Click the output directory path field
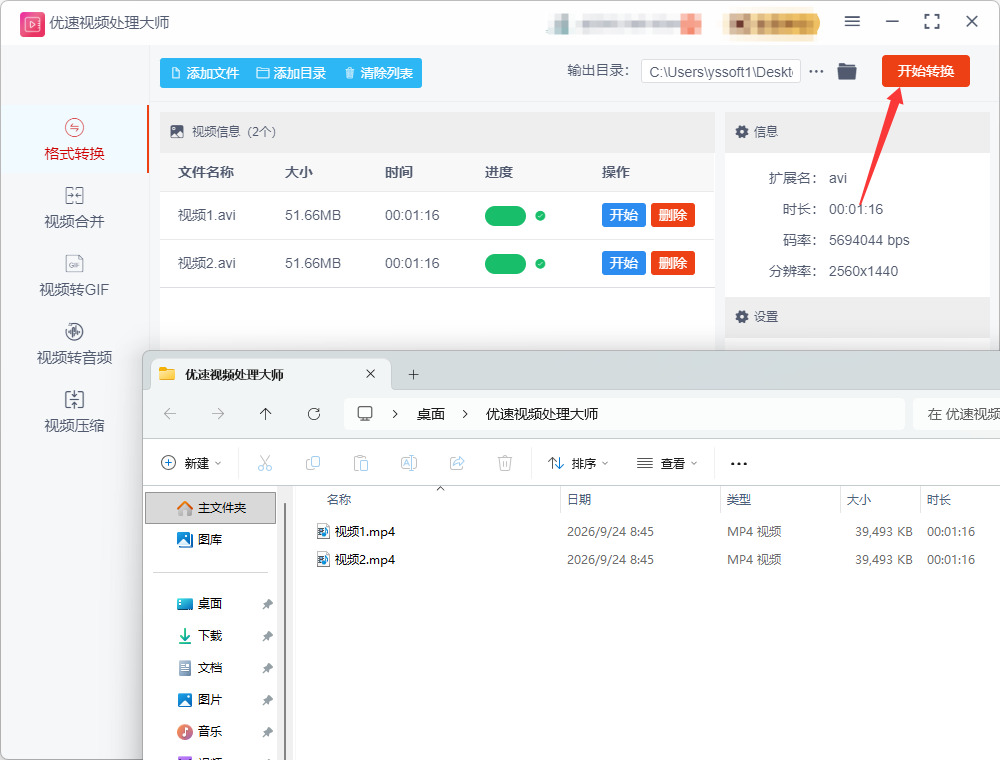Image resolution: width=1000 pixels, height=760 pixels. (x=721, y=72)
